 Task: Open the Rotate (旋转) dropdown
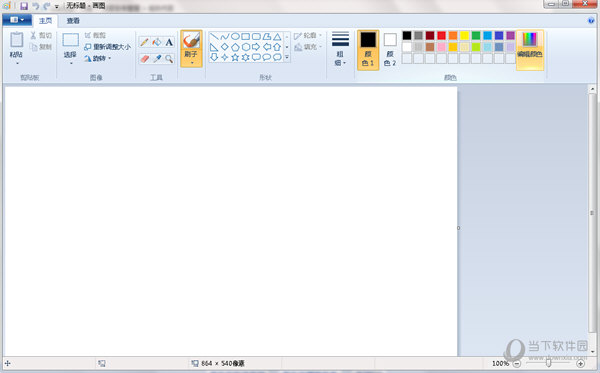98,58
